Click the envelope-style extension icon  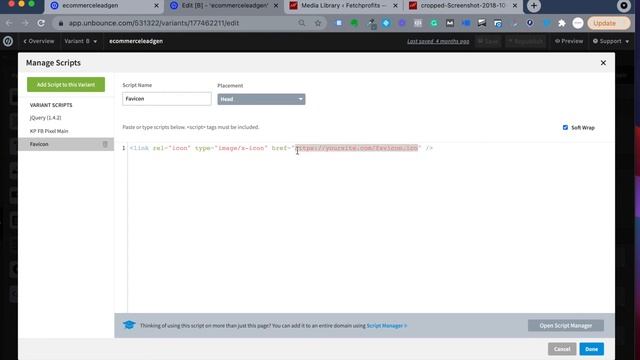tap(450, 23)
